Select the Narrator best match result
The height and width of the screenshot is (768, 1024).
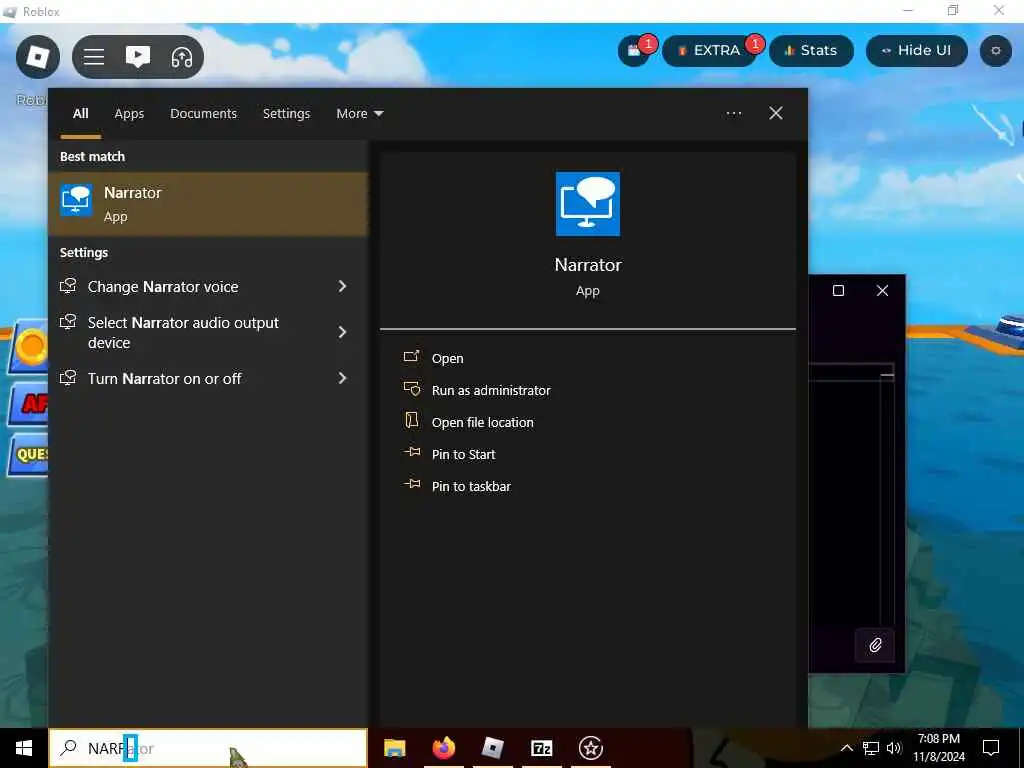point(208,204)
